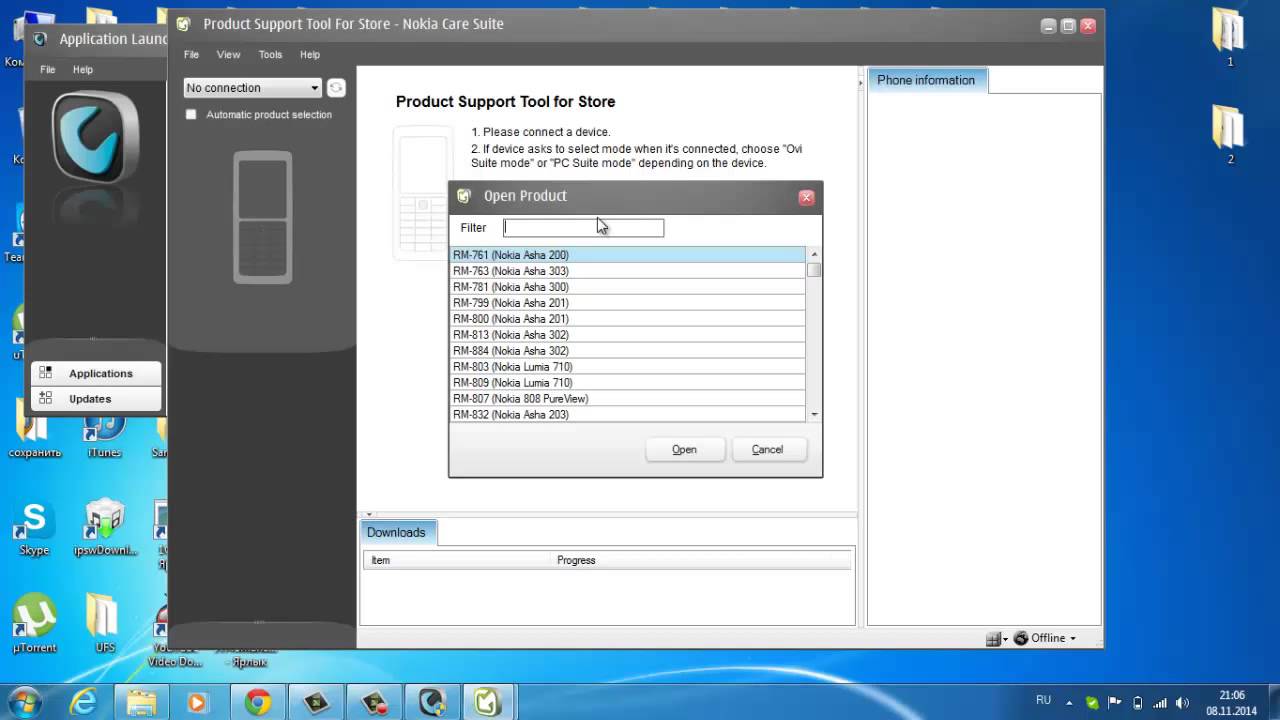Open the Offline status dropdown arrow
1280x720 pixels.
[x=1073, y=638]
